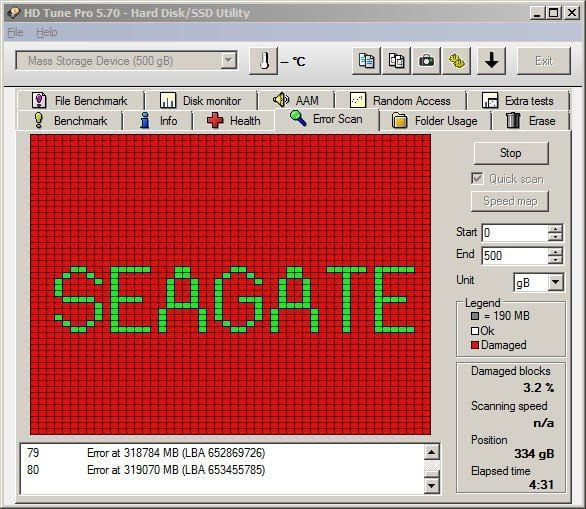Open the Help menu
This screenshot has width=586, height=509.
coord(47,33)
